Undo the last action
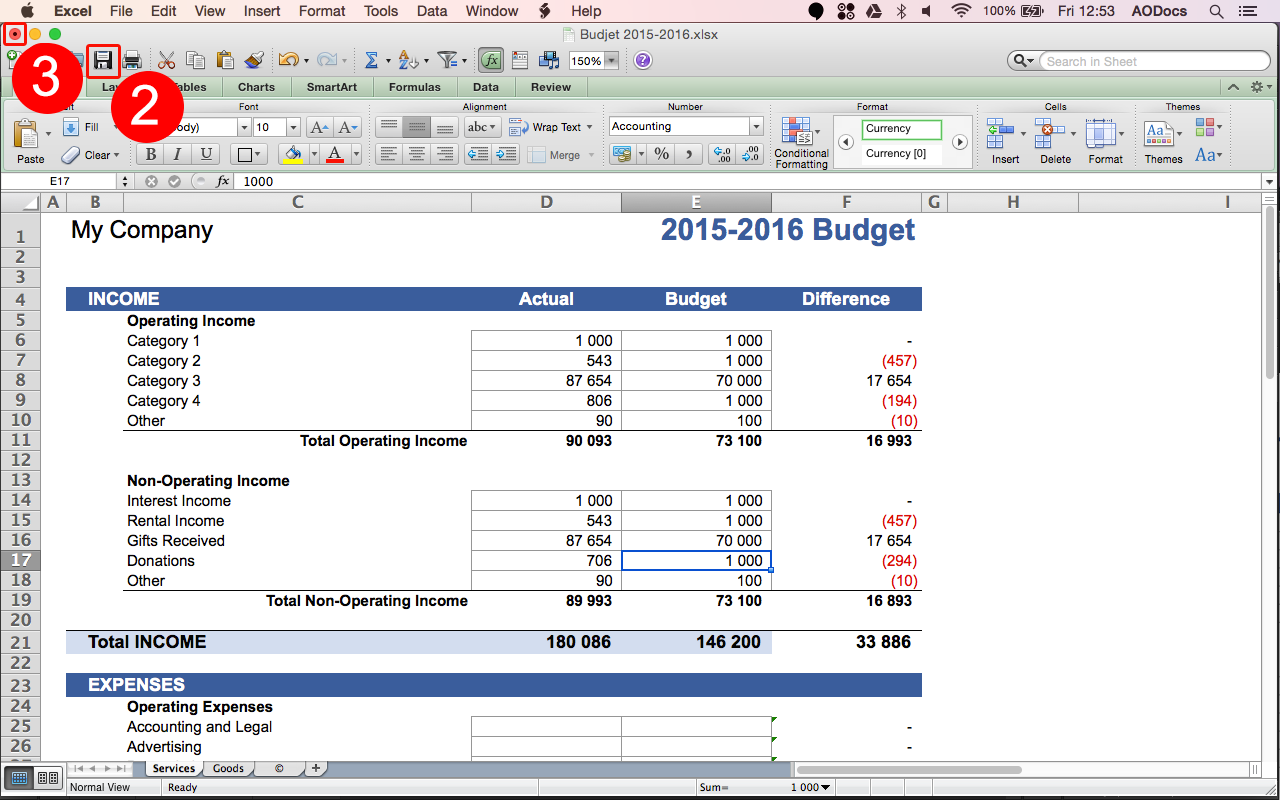Screen dimensions: 1280x800 pos(288,61)
